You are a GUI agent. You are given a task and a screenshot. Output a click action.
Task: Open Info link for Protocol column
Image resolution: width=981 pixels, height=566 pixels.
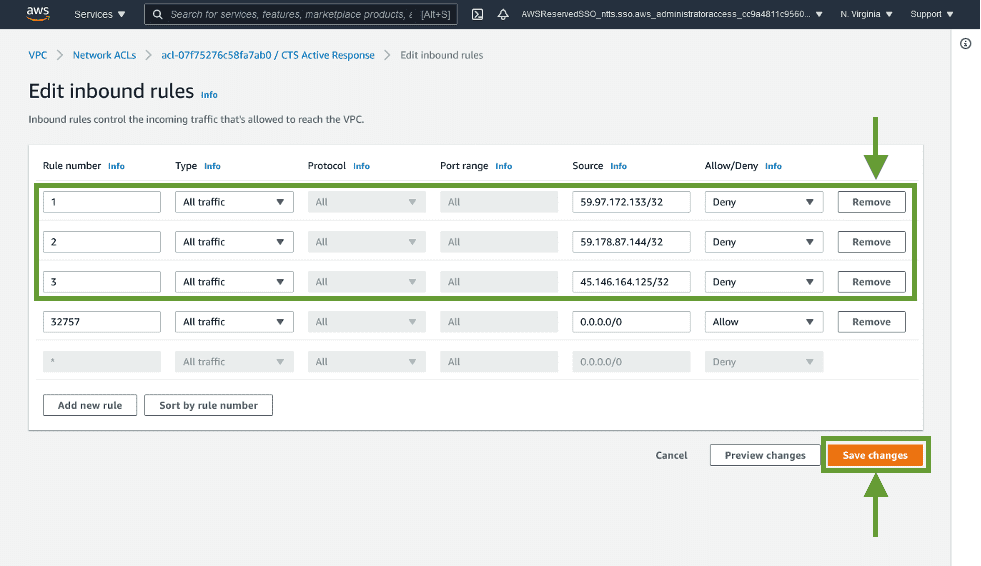(x=361, y=166)
